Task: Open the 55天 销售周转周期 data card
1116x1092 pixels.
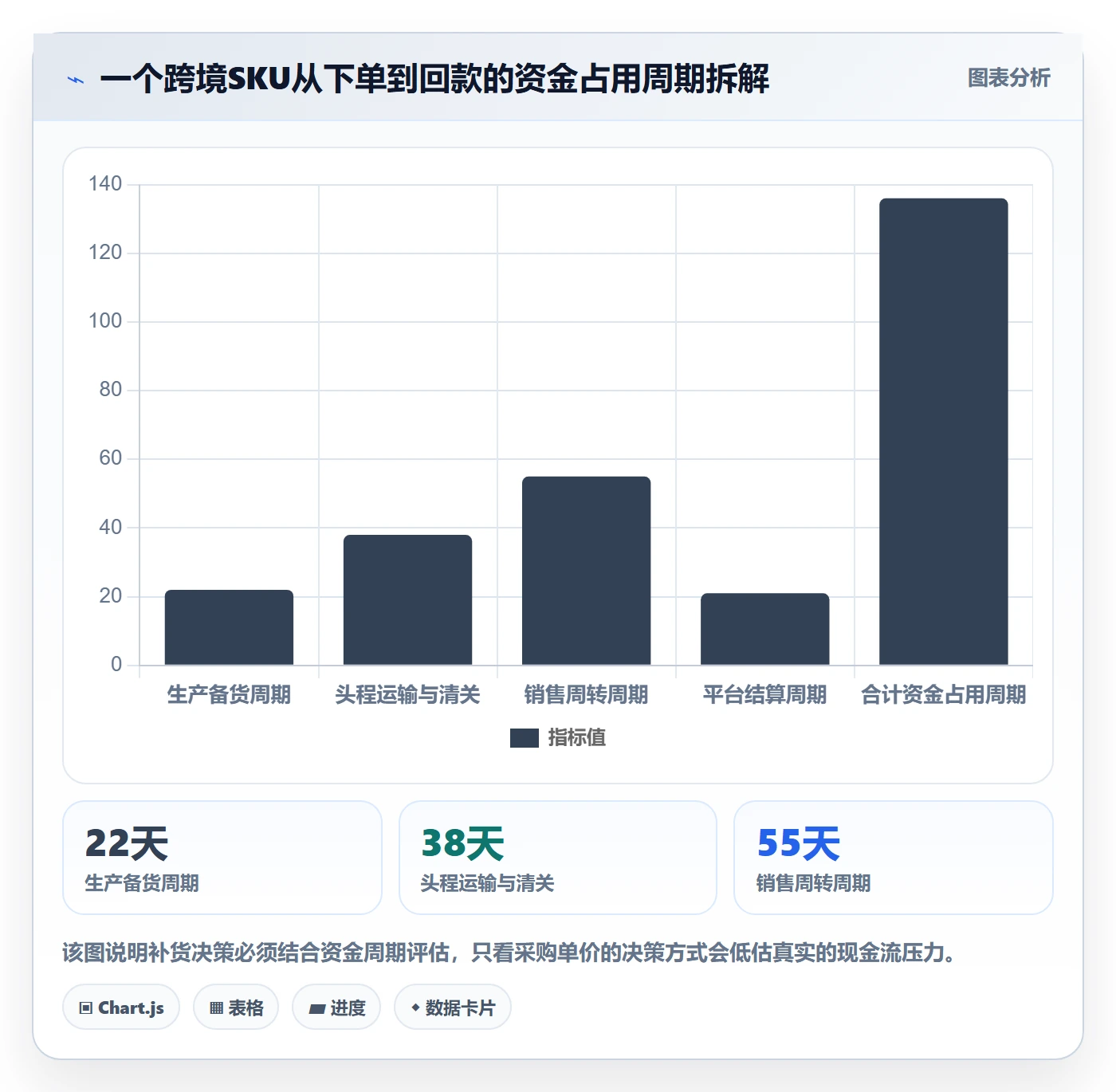Action: (894, 858)
